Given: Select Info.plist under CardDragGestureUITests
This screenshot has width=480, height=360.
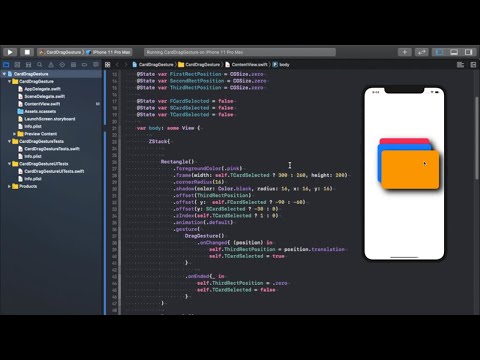Looking at the screenshot, I should [33, 179].
